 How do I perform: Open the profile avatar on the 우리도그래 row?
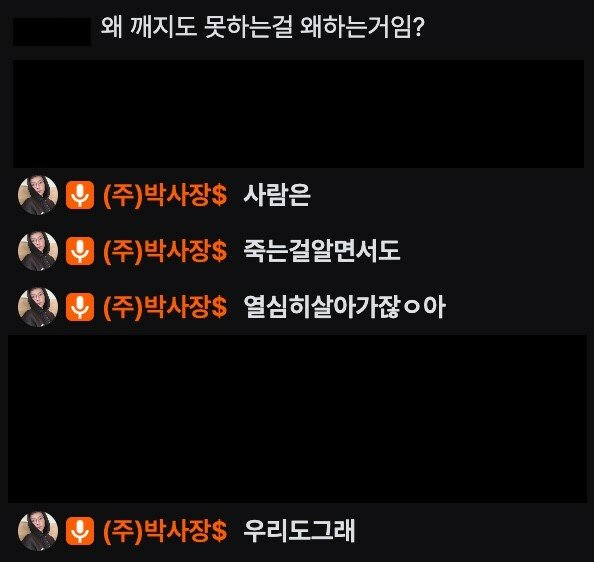38,531
